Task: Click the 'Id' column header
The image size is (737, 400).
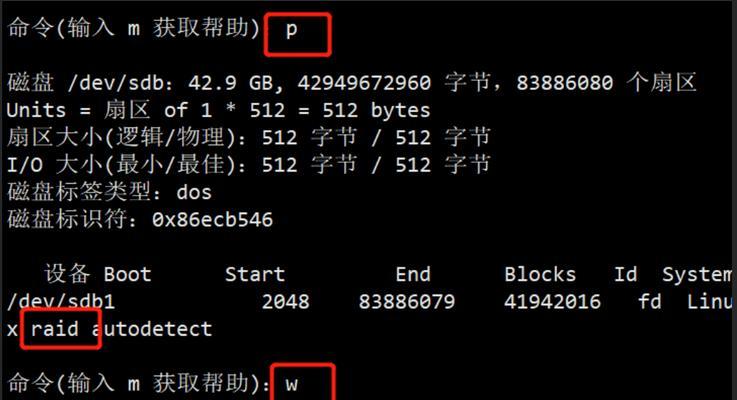Action: (x=625, y=274)
